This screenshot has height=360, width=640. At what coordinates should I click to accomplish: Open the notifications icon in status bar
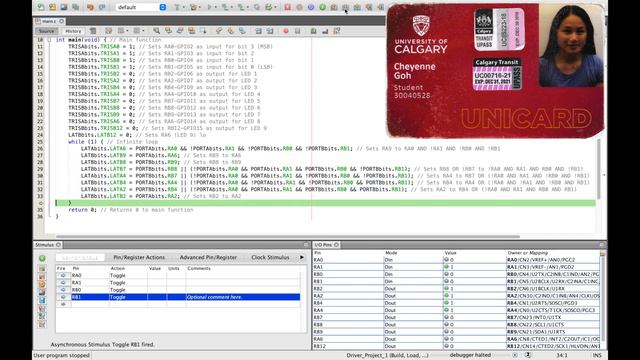(528, 356)
